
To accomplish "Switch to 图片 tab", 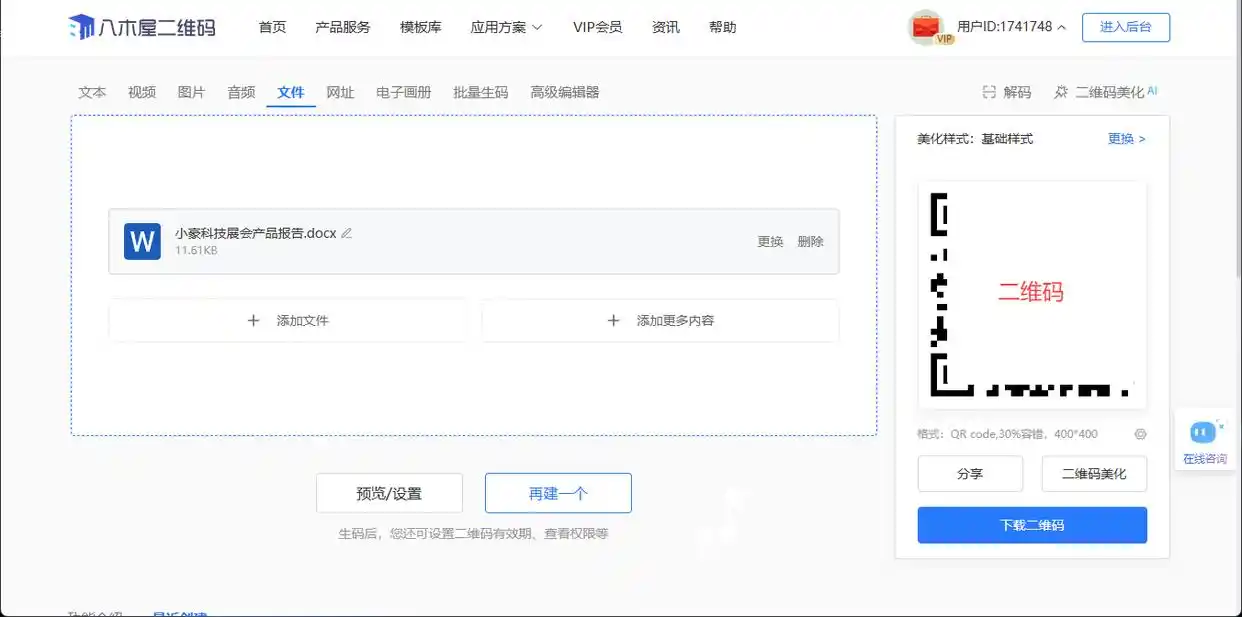I will 191,92.
